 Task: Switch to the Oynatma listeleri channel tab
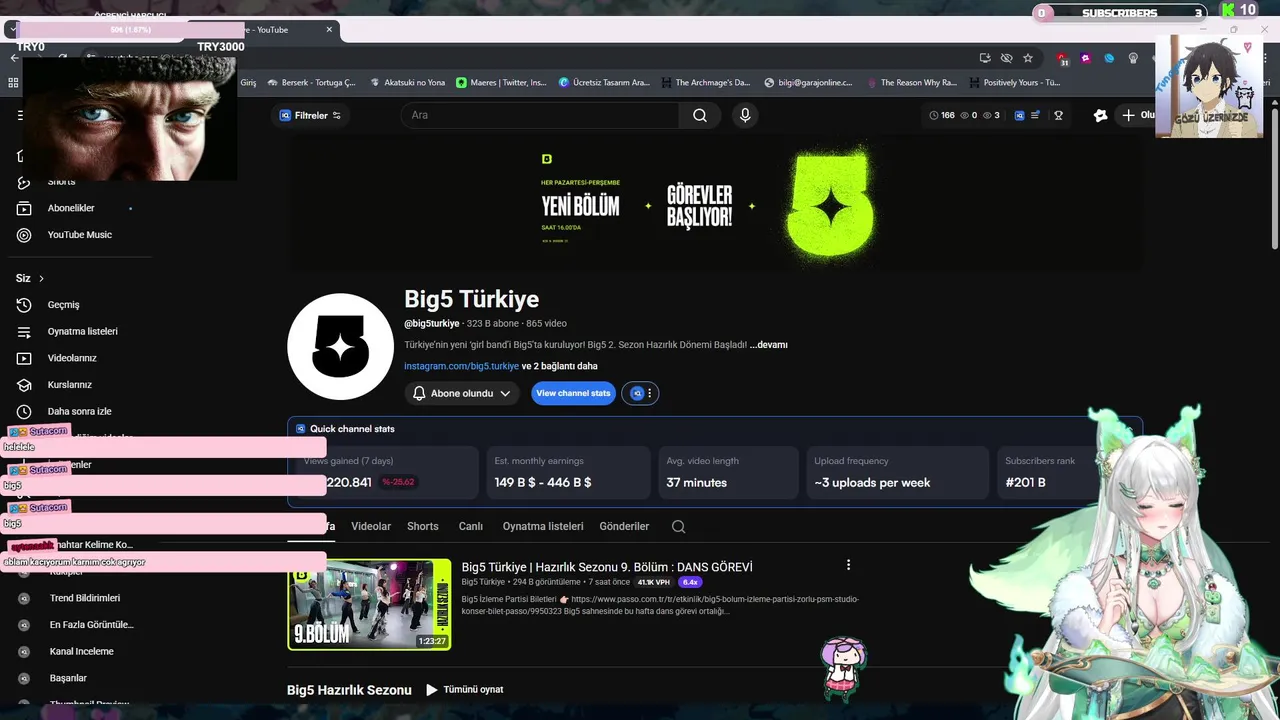(543, 526)
